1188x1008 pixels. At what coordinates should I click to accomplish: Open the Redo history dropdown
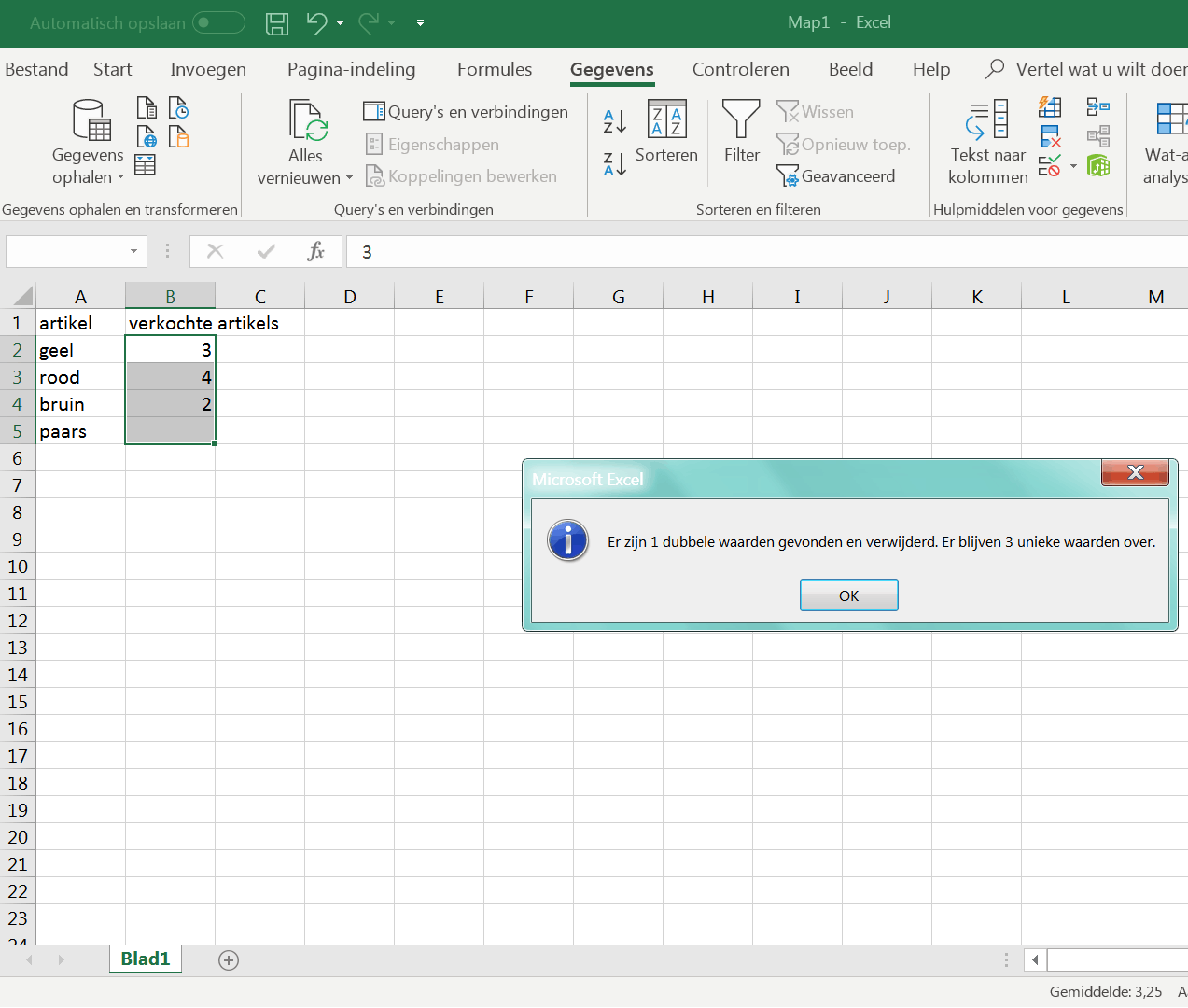pos(392,22)
